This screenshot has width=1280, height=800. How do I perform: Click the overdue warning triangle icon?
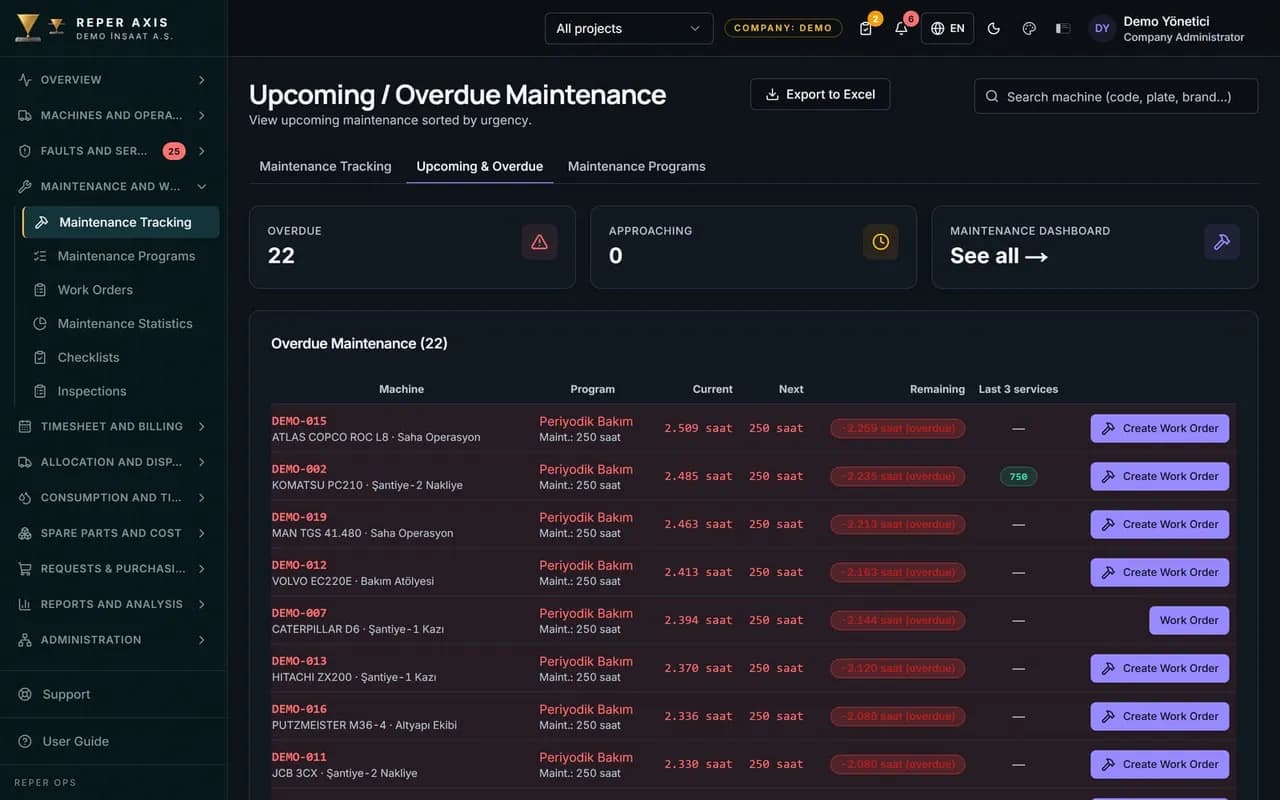tap(540, 242)
